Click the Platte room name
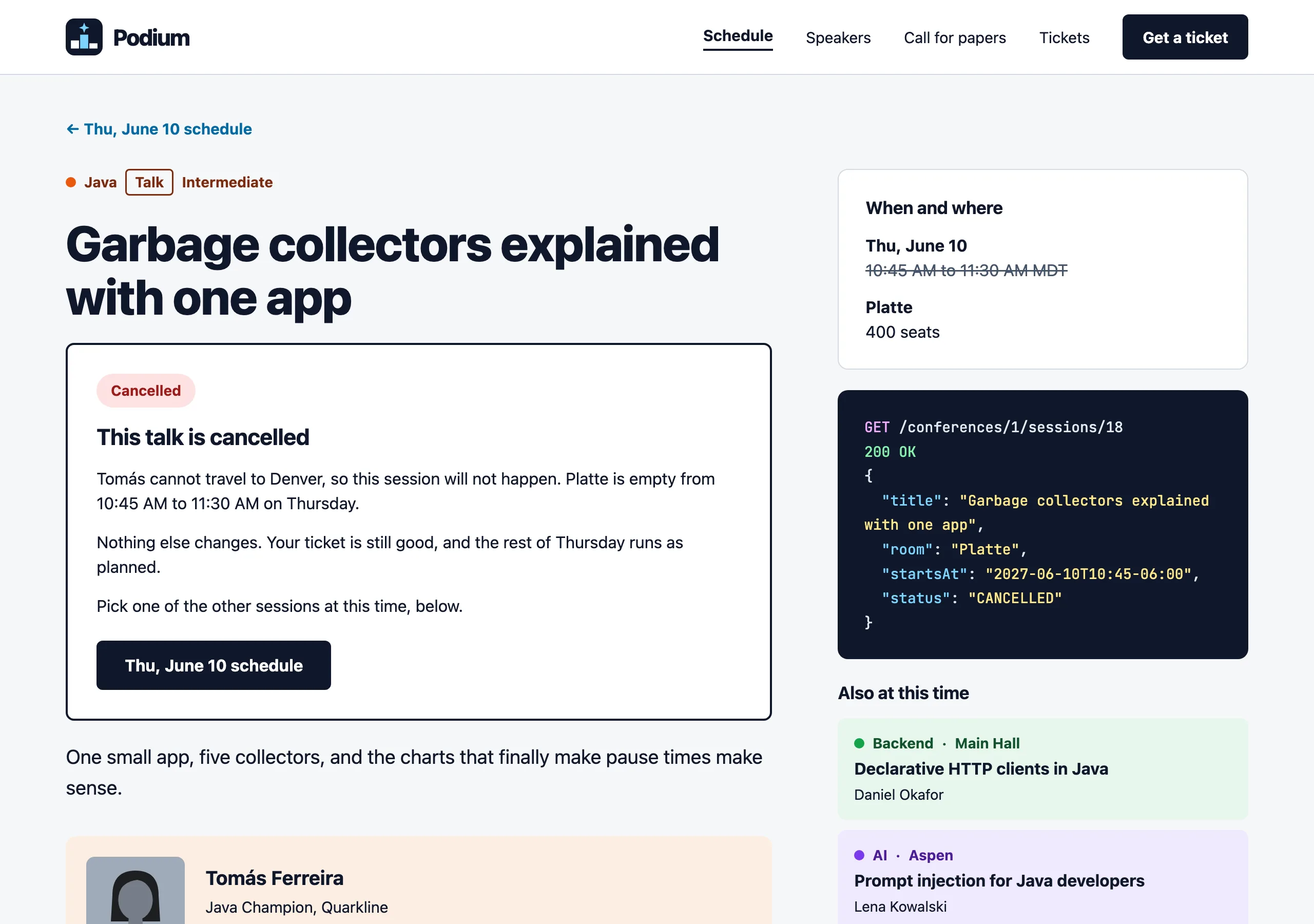This screenshot has width=1314, height=924. [x=889, y=307]
